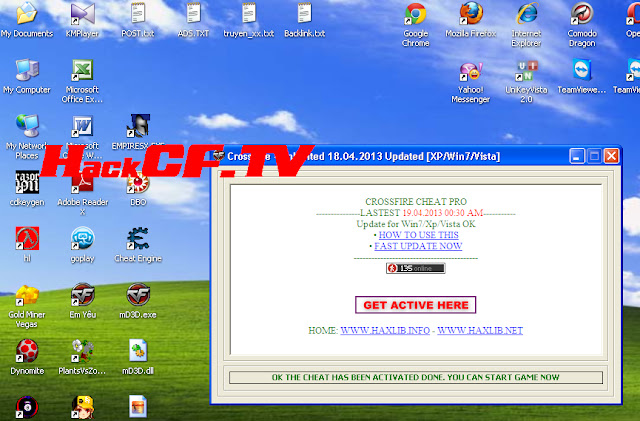Launch the goplay shortcut
The height and width of the screenshot is (421, 640).
(82, 244)
